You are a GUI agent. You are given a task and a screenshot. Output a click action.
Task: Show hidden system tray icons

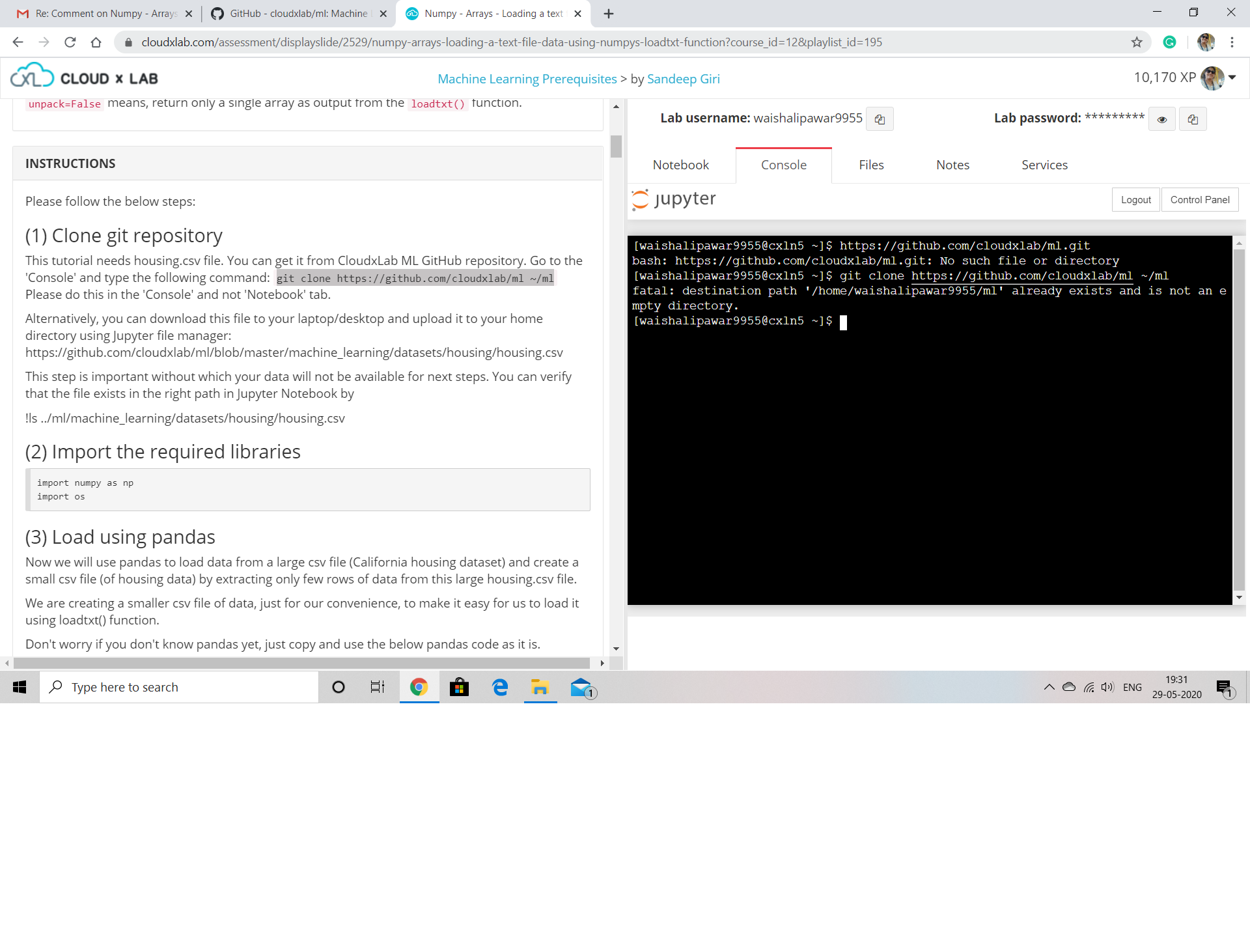click(1049, 687)
